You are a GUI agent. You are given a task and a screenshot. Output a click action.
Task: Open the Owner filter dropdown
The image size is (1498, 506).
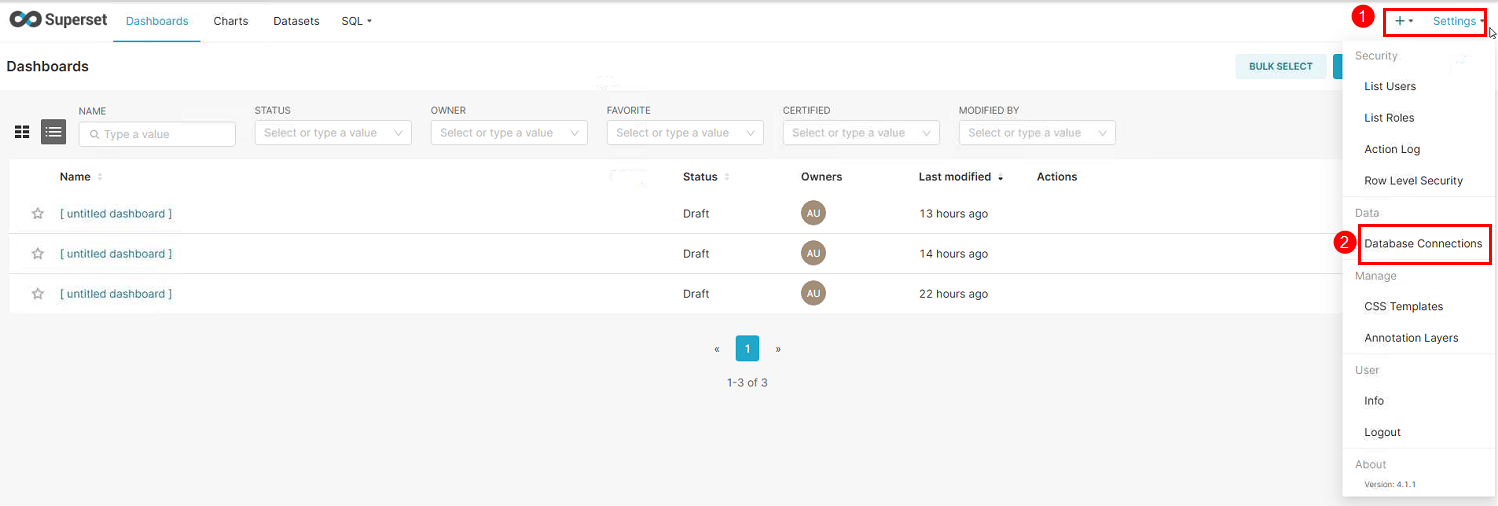[x=509, y=133]
